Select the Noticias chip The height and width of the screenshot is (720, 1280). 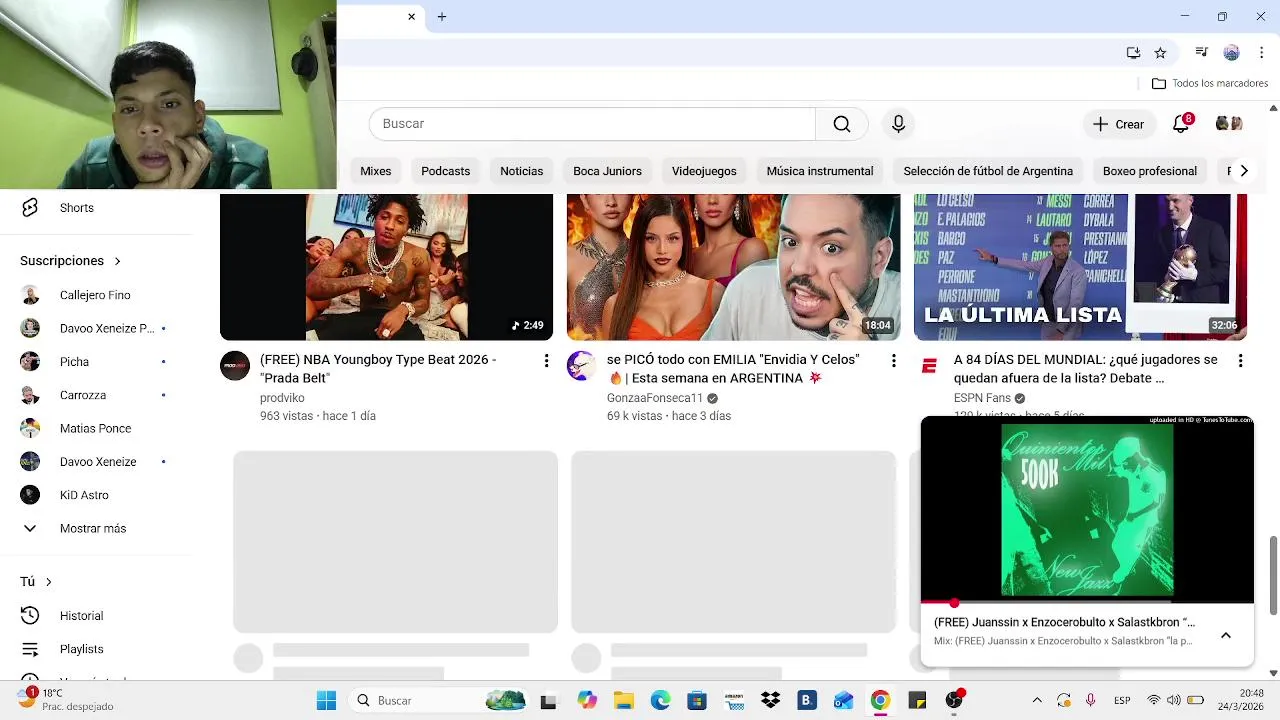click(x=522, y=171)
